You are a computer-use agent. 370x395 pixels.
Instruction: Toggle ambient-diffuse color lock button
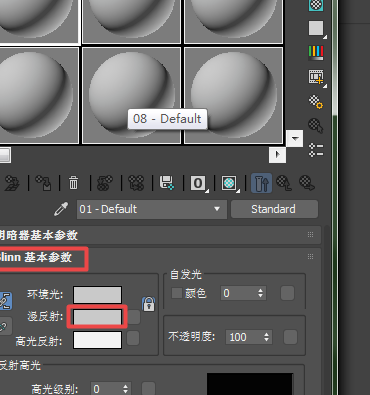(x=5, y=301)
